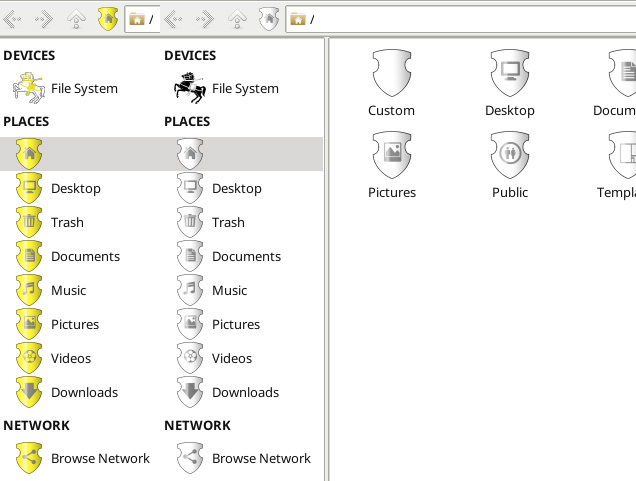Click the yellow forward arrow in toolbar

click(44, 19)
